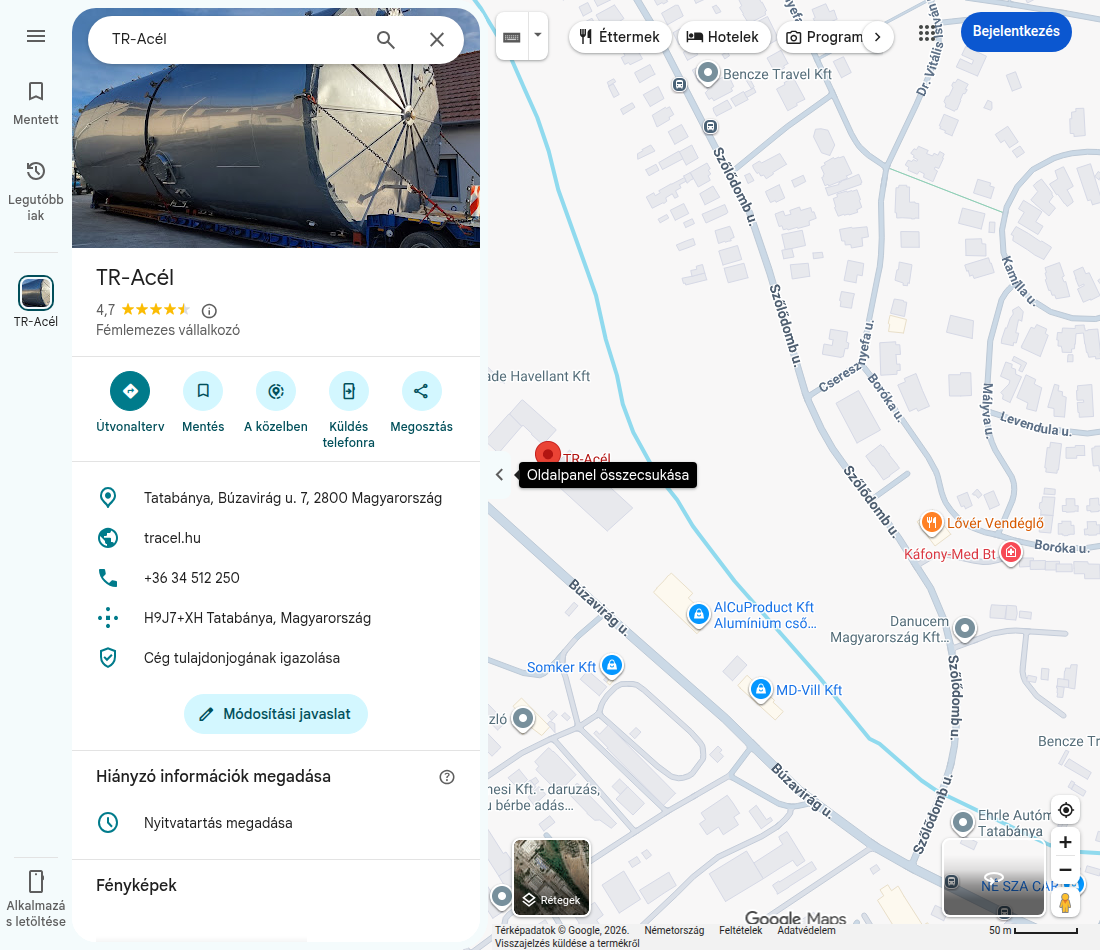This screenshot has width=1100, height=950.
Task: Click Lővér Vendéglő restaurant marker
Action: tap(930, 522)
